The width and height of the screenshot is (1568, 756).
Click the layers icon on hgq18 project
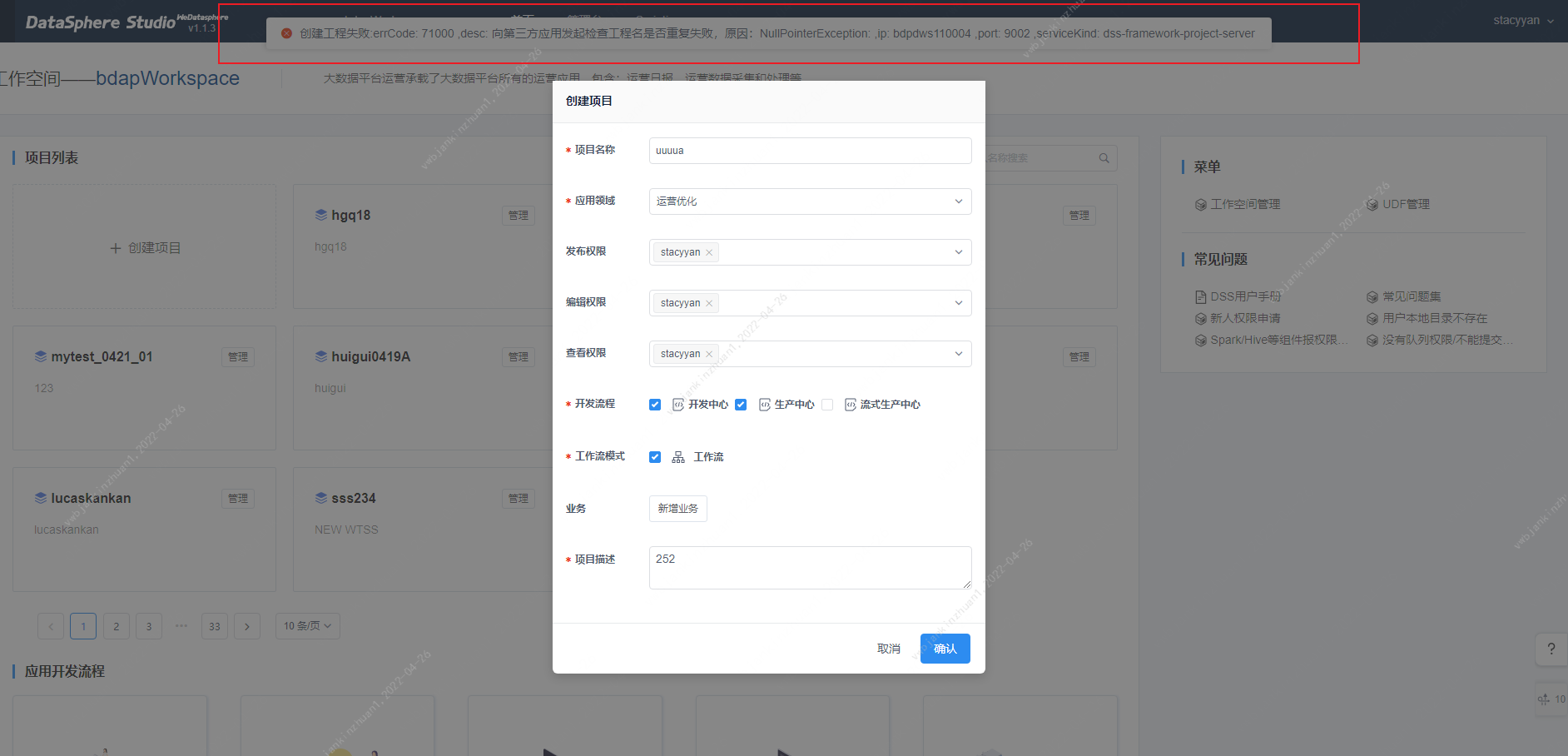(x=320, y=215)
